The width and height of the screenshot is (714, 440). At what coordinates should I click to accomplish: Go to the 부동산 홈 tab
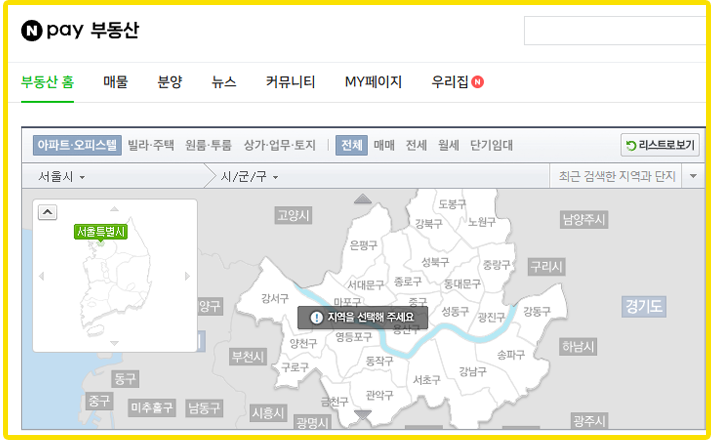(47, 82)
